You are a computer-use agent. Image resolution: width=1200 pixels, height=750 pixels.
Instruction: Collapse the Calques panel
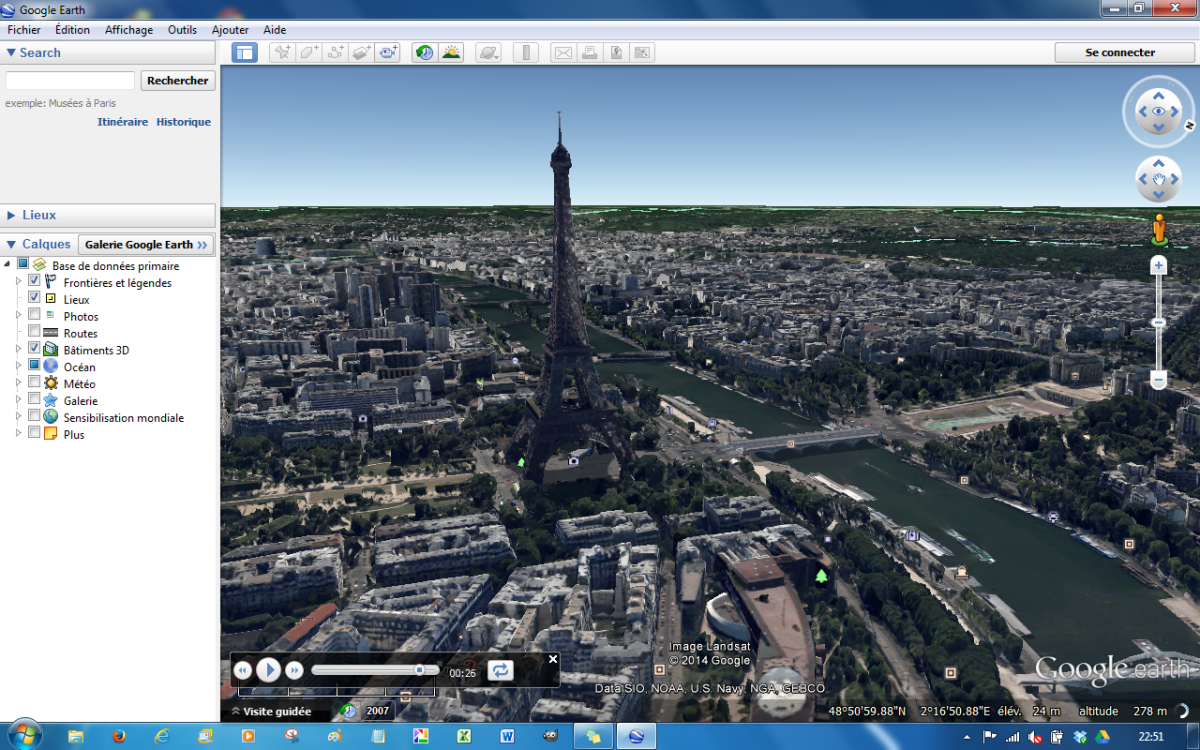[11, 244]
